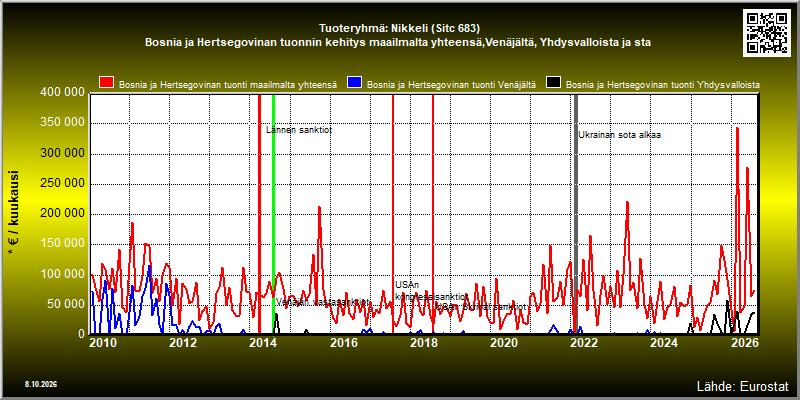Click the x-axis year '2018'
This screenshot has width=800, height=400.
423,342
